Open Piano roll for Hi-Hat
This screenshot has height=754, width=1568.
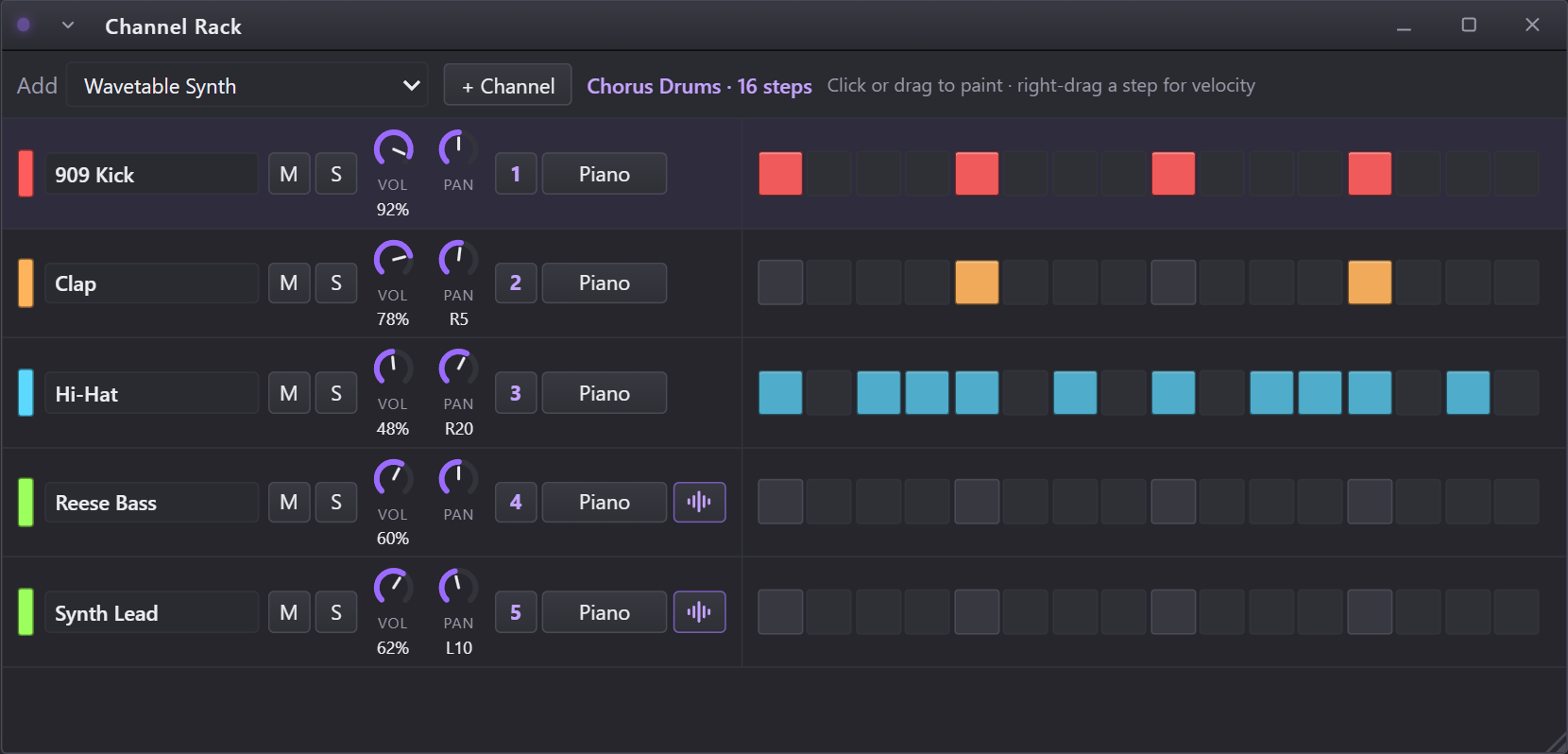point(605,393)
